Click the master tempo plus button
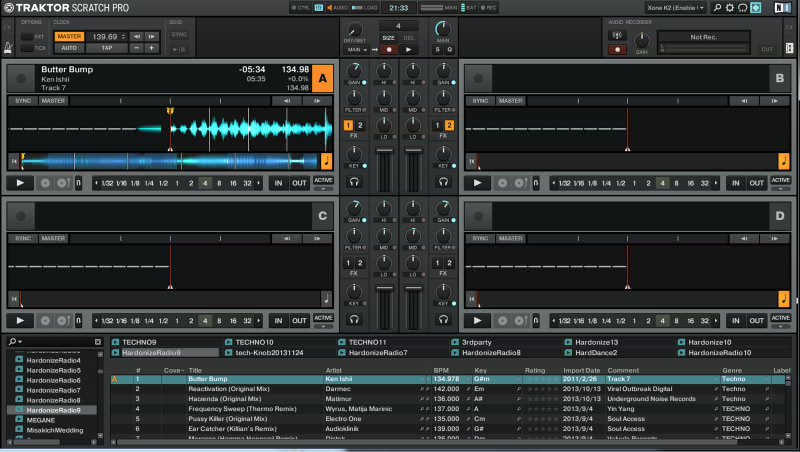 coord(151,48)
